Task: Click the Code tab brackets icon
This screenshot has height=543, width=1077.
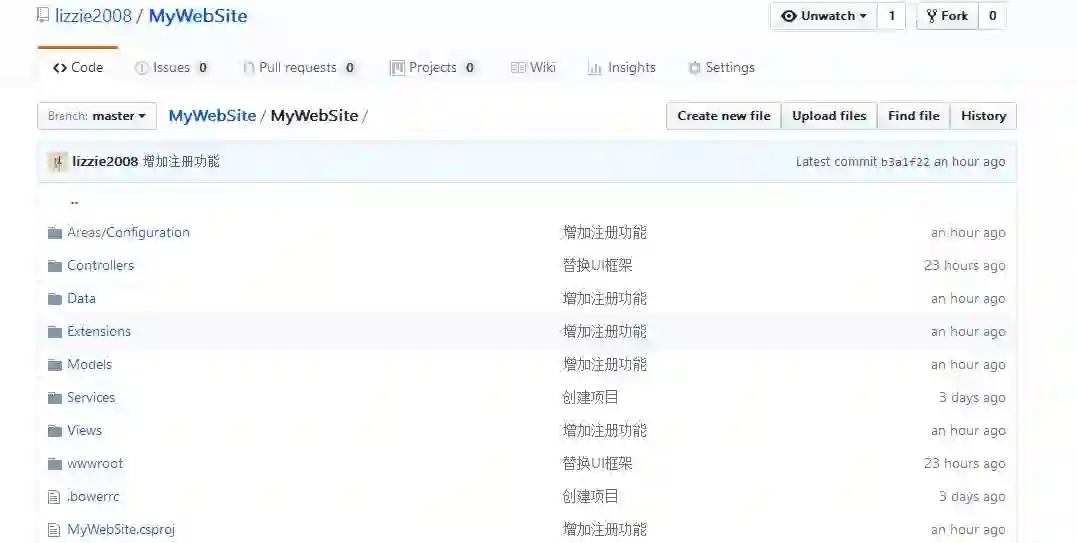Action: [x=60, y=67]
